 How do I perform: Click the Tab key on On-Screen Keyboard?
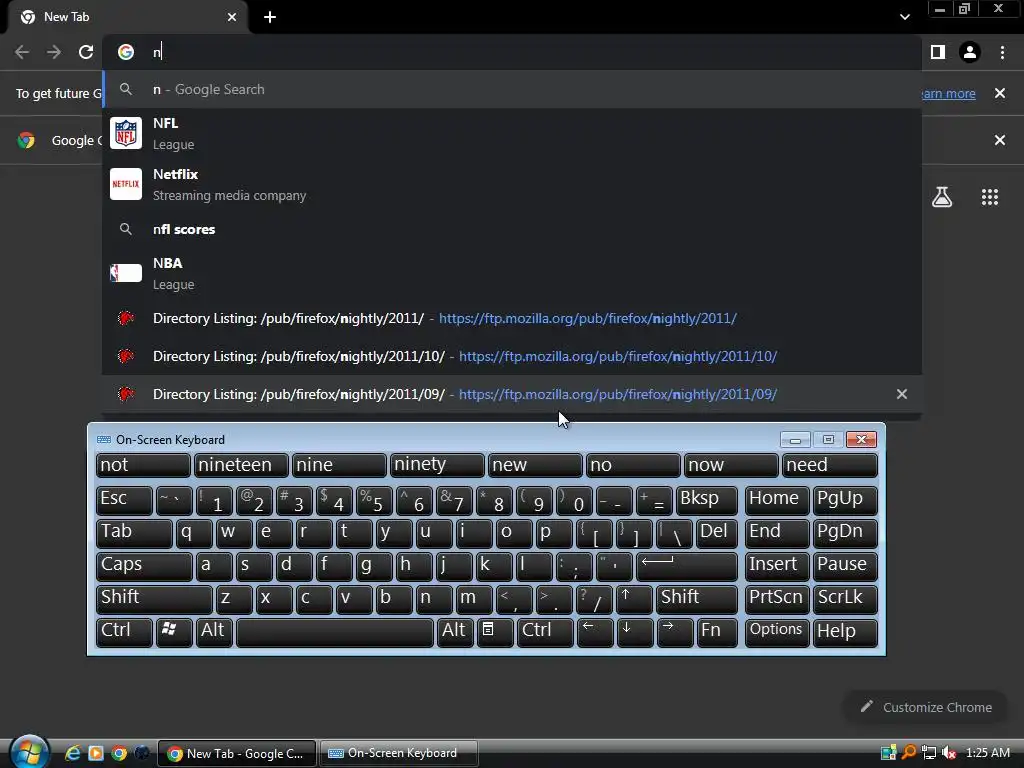point(134,532)
